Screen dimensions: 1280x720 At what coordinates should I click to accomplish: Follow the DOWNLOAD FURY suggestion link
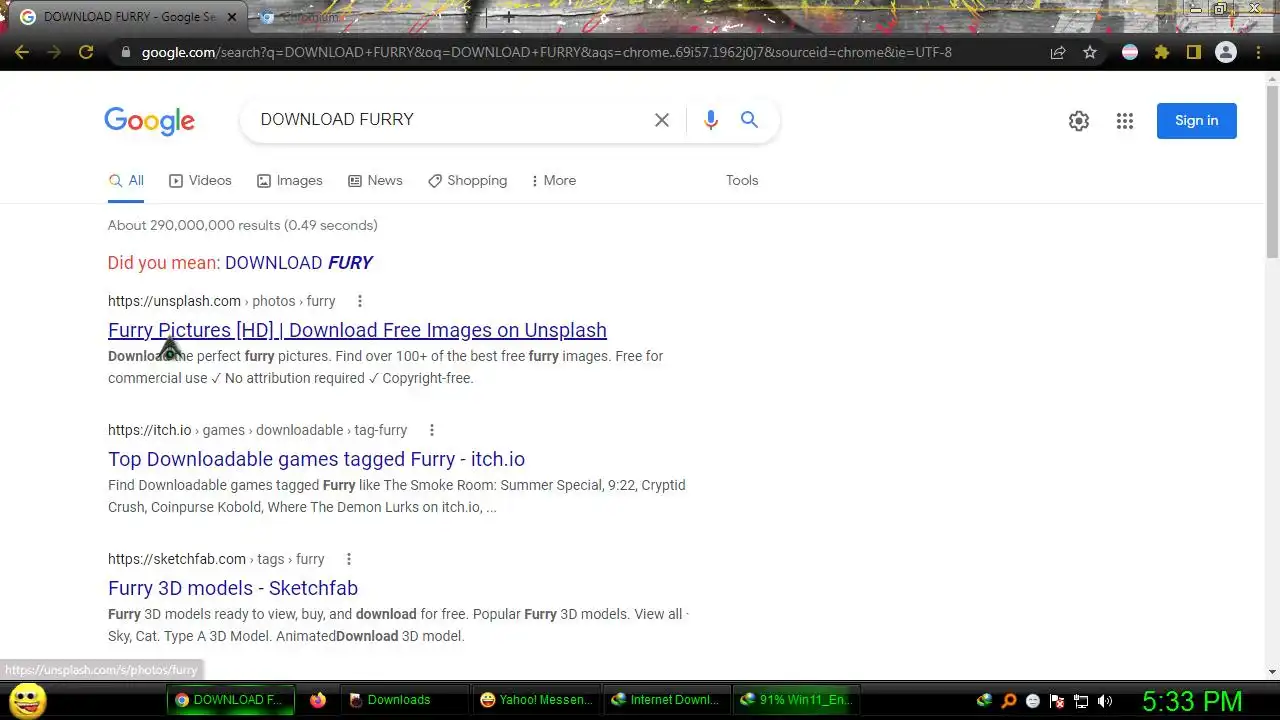298,263
